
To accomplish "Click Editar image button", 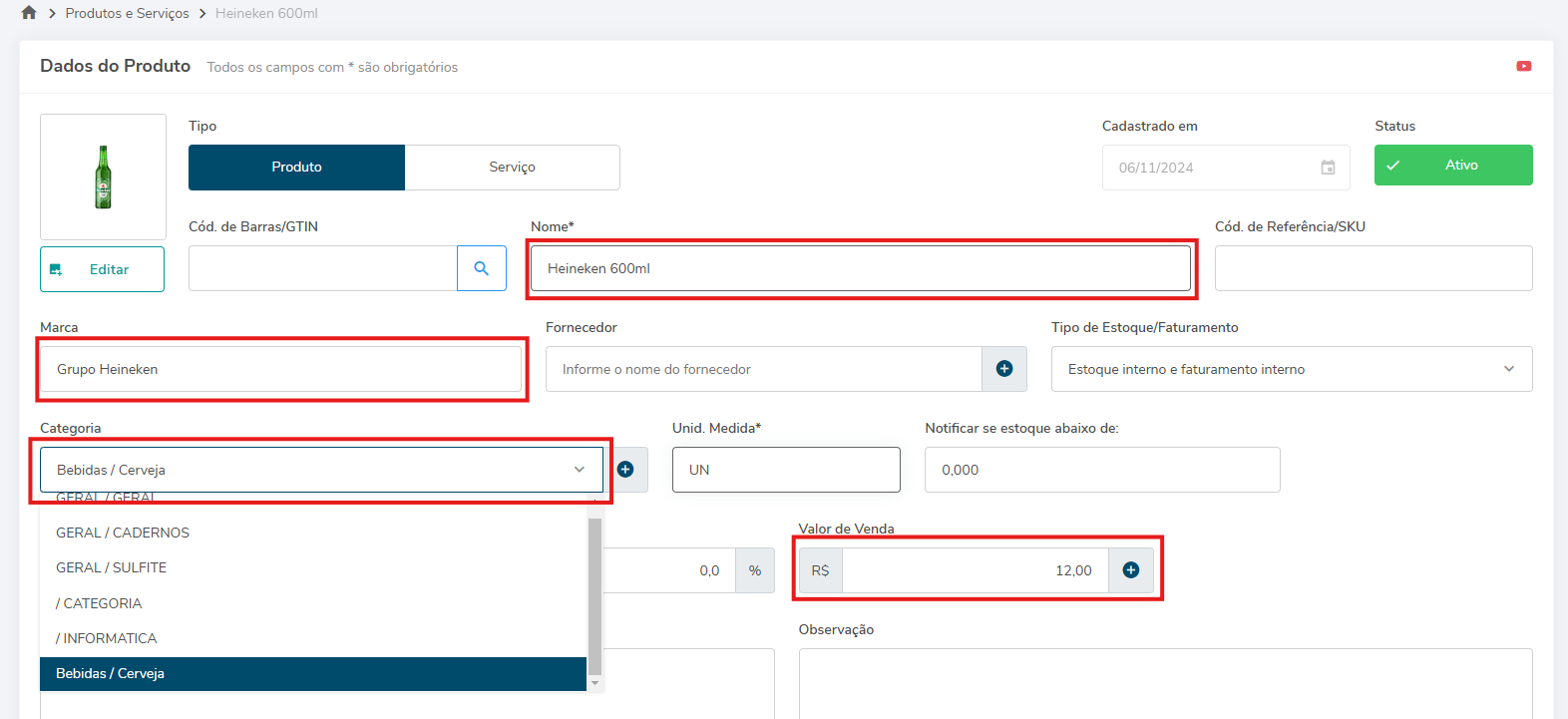I will tap(102, 269).
